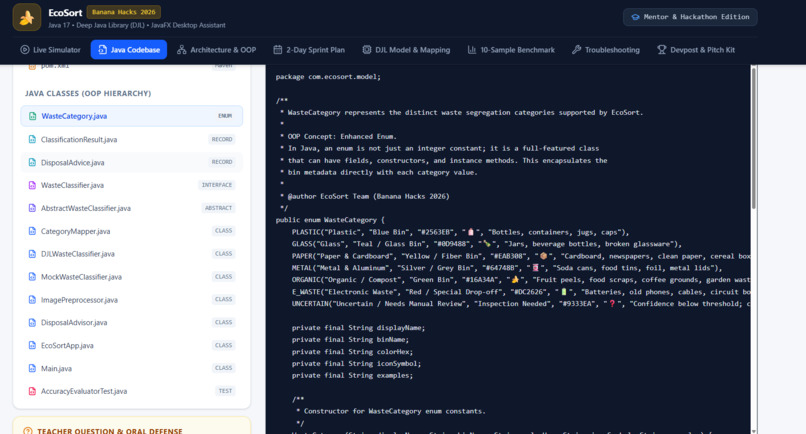Click the file icon of AbstractWasteClassifier.java
Image resolution: width=806 pixels, height=434 pixels.
pos(32,208)
